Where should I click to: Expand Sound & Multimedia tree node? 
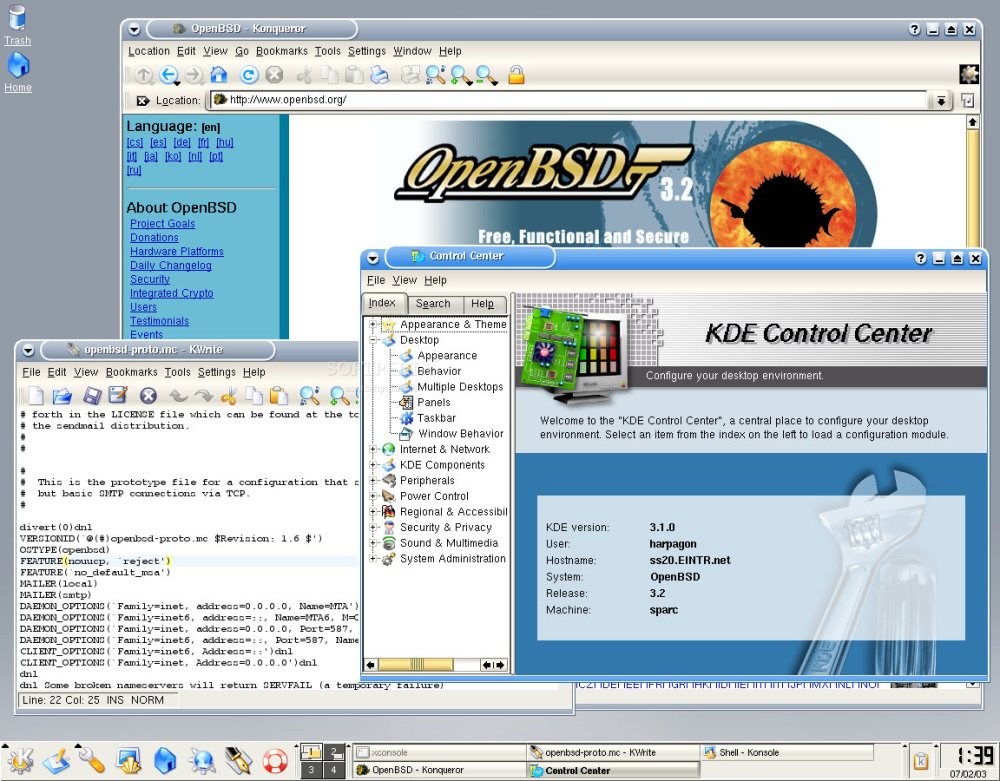[x=373, y=543]
